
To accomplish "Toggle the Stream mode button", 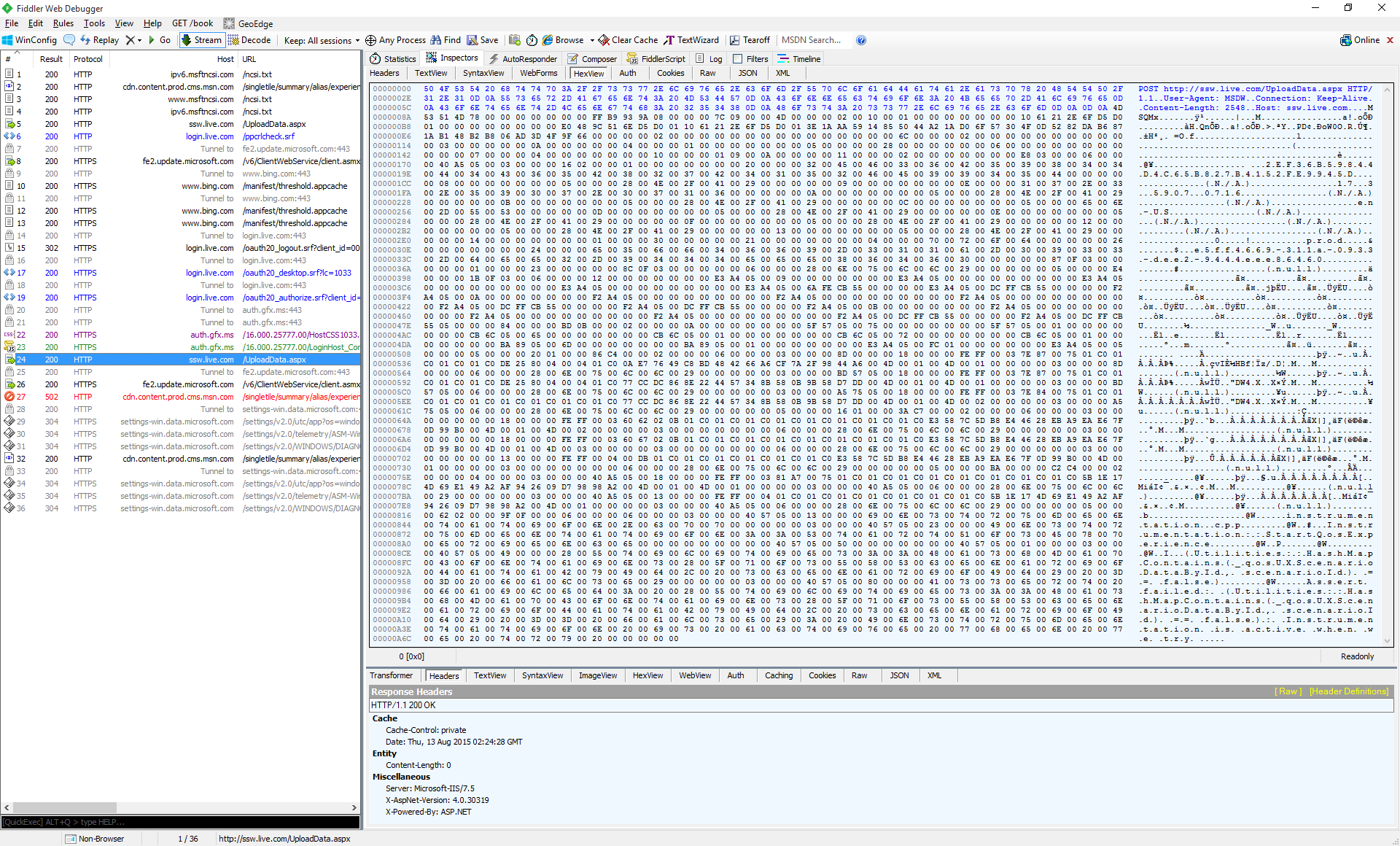I will coord(201,40).
